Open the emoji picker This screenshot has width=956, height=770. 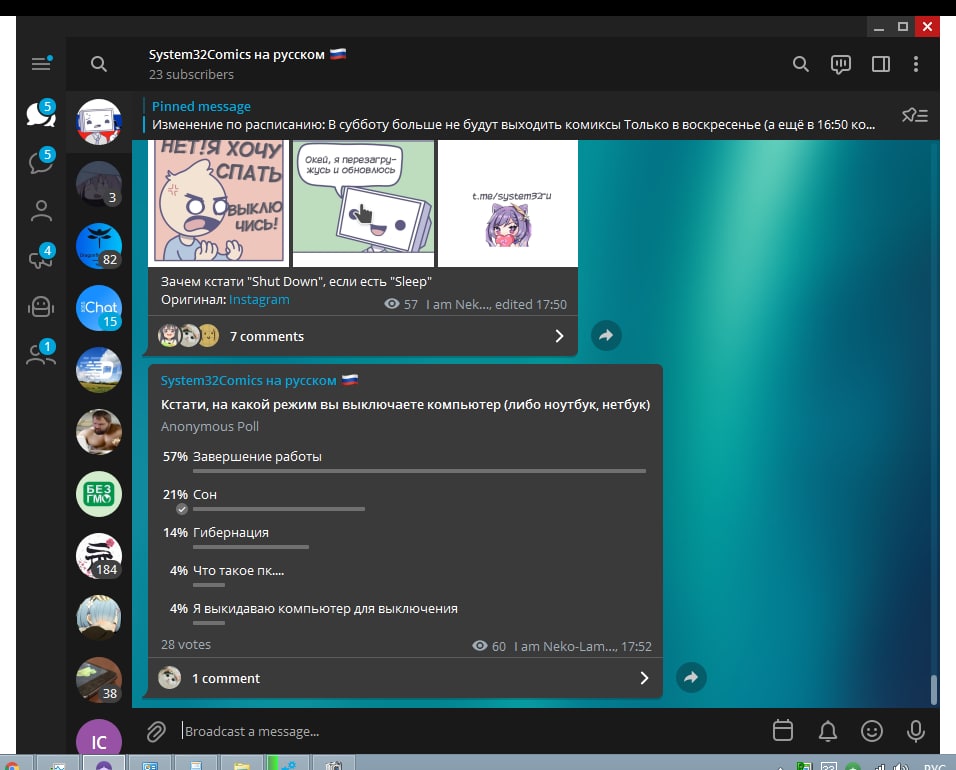click(x=872, y=730)
